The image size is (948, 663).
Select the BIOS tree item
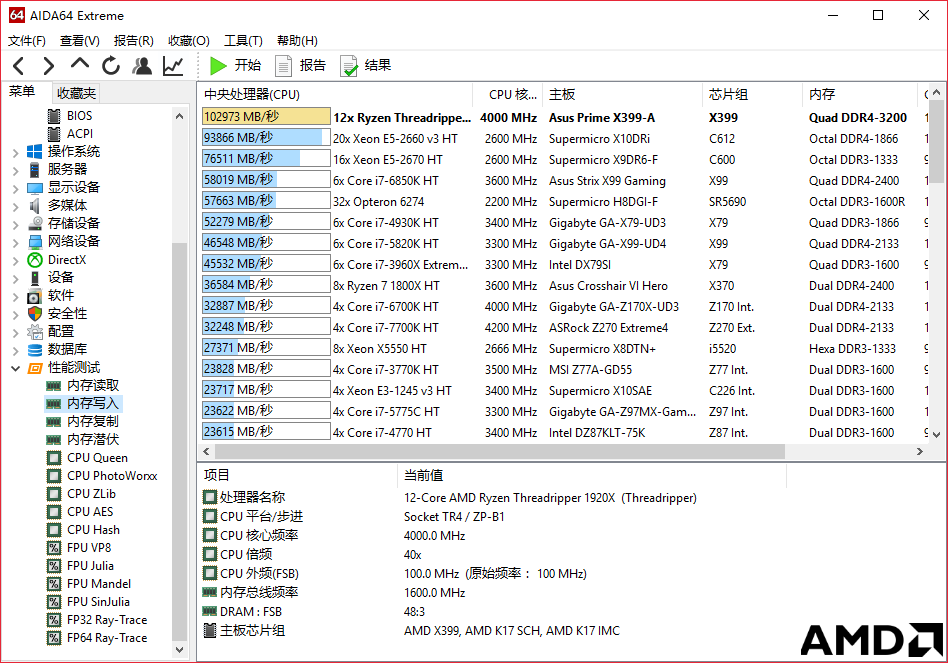(79, 115)
